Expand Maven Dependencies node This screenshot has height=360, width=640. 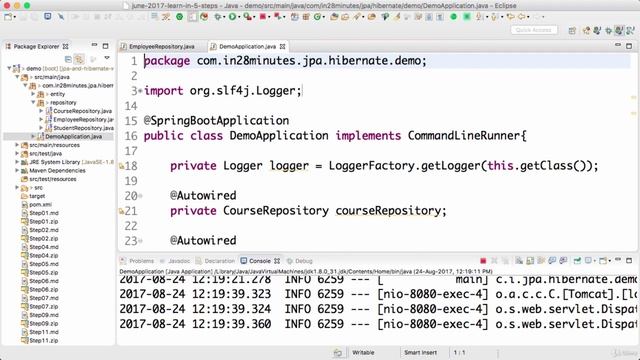(x=17, y=170)
